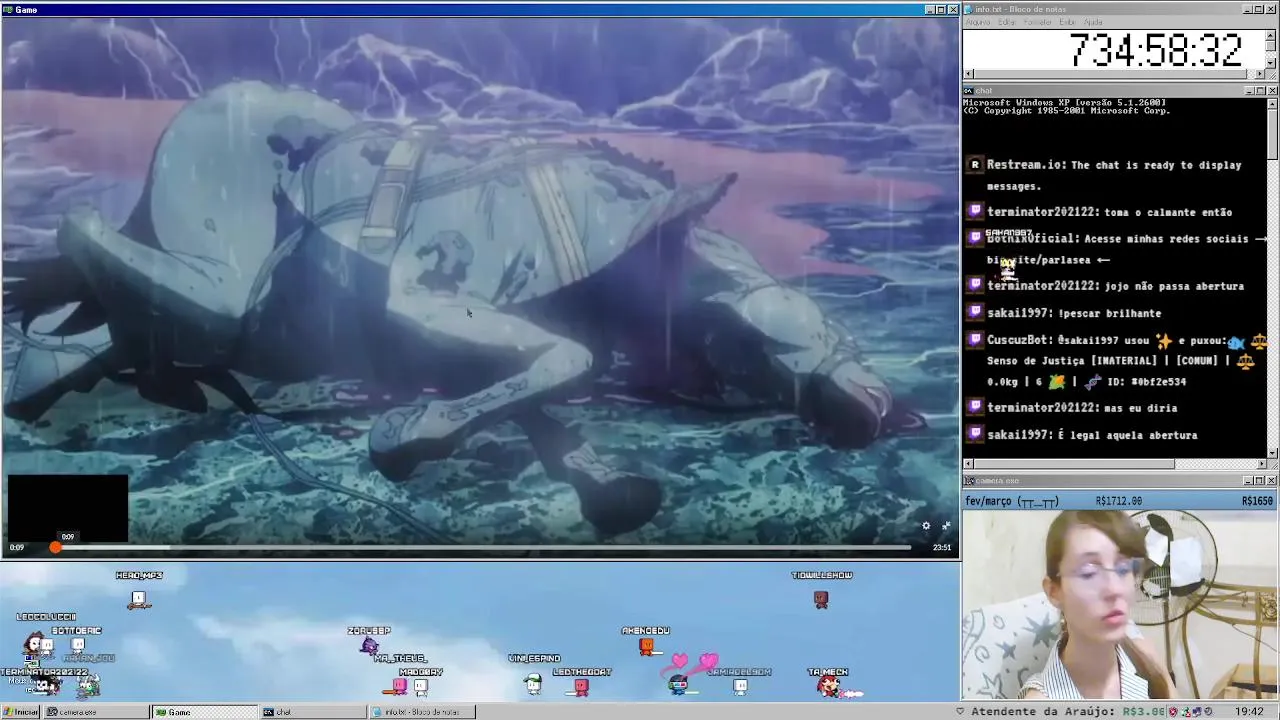Open Ajuda menu in Notepad window

pos(1094,22)
